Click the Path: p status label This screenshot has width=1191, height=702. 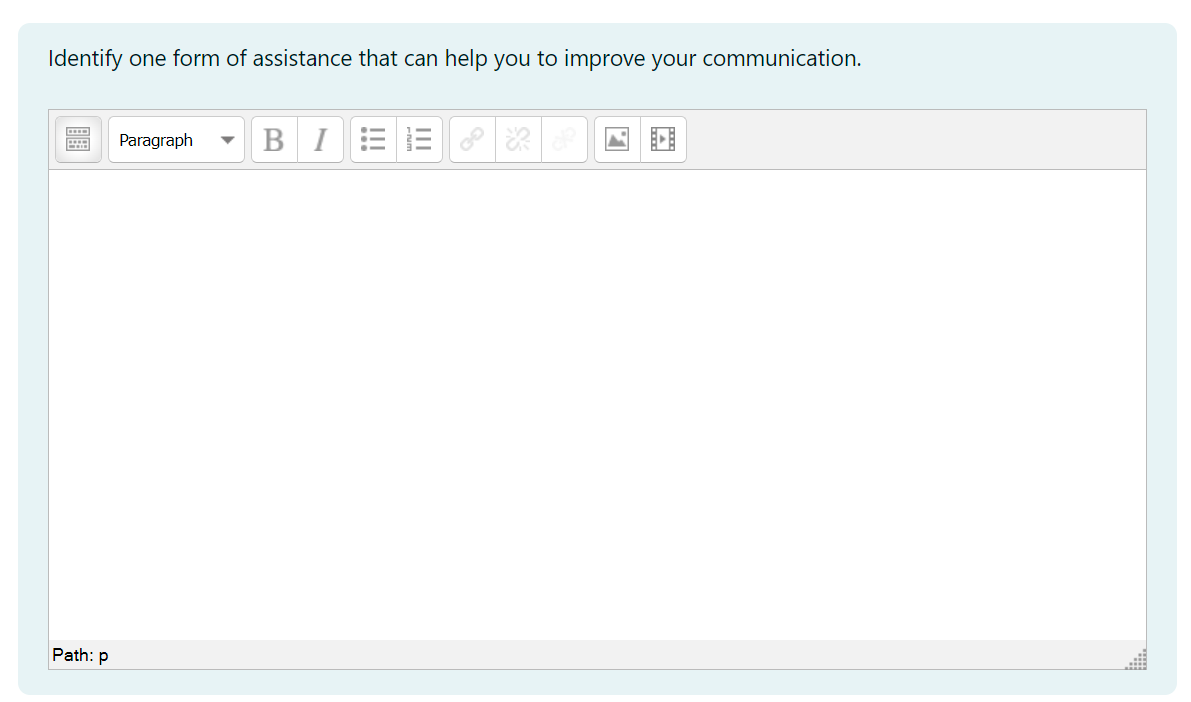tap(80, 655)
